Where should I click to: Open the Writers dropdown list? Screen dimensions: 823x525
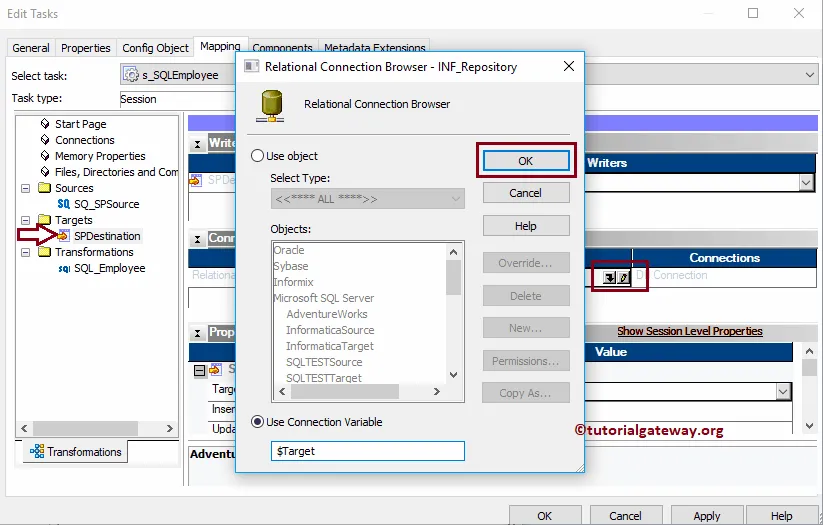pyautogui.click(x=806, y=183)
